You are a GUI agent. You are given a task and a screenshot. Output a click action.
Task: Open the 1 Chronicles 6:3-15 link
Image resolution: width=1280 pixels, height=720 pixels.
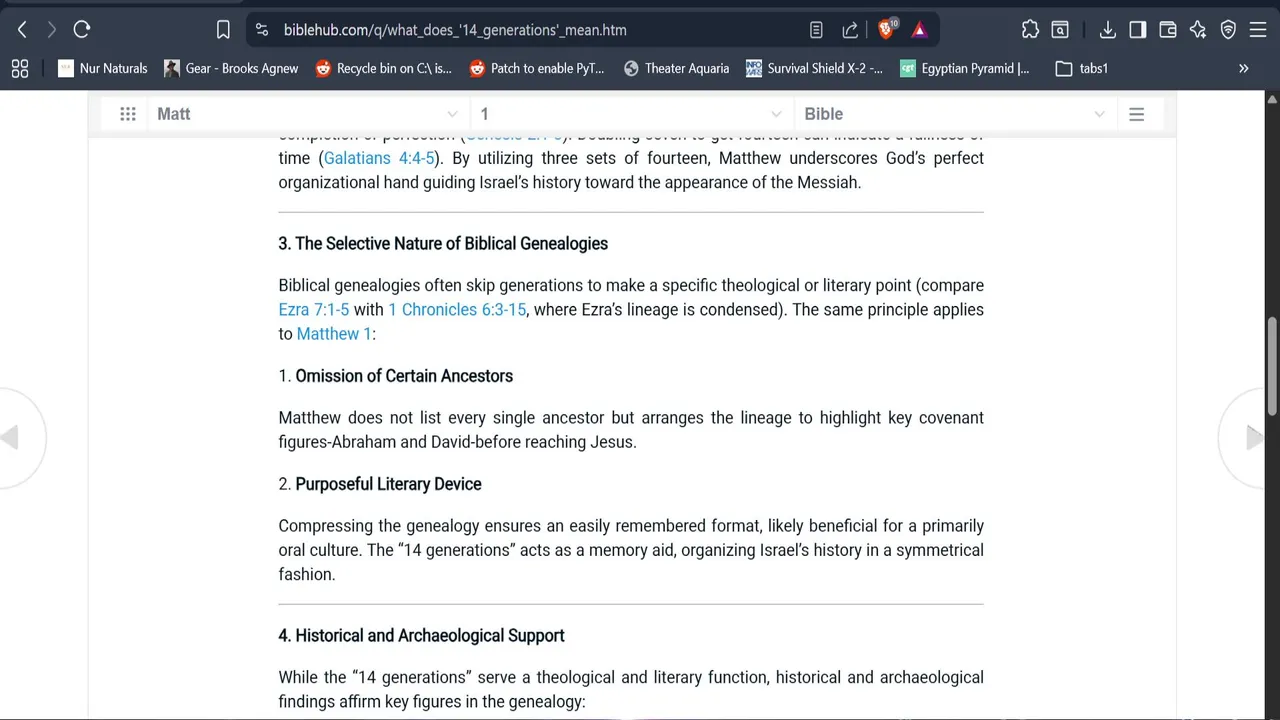pos(457,310)
